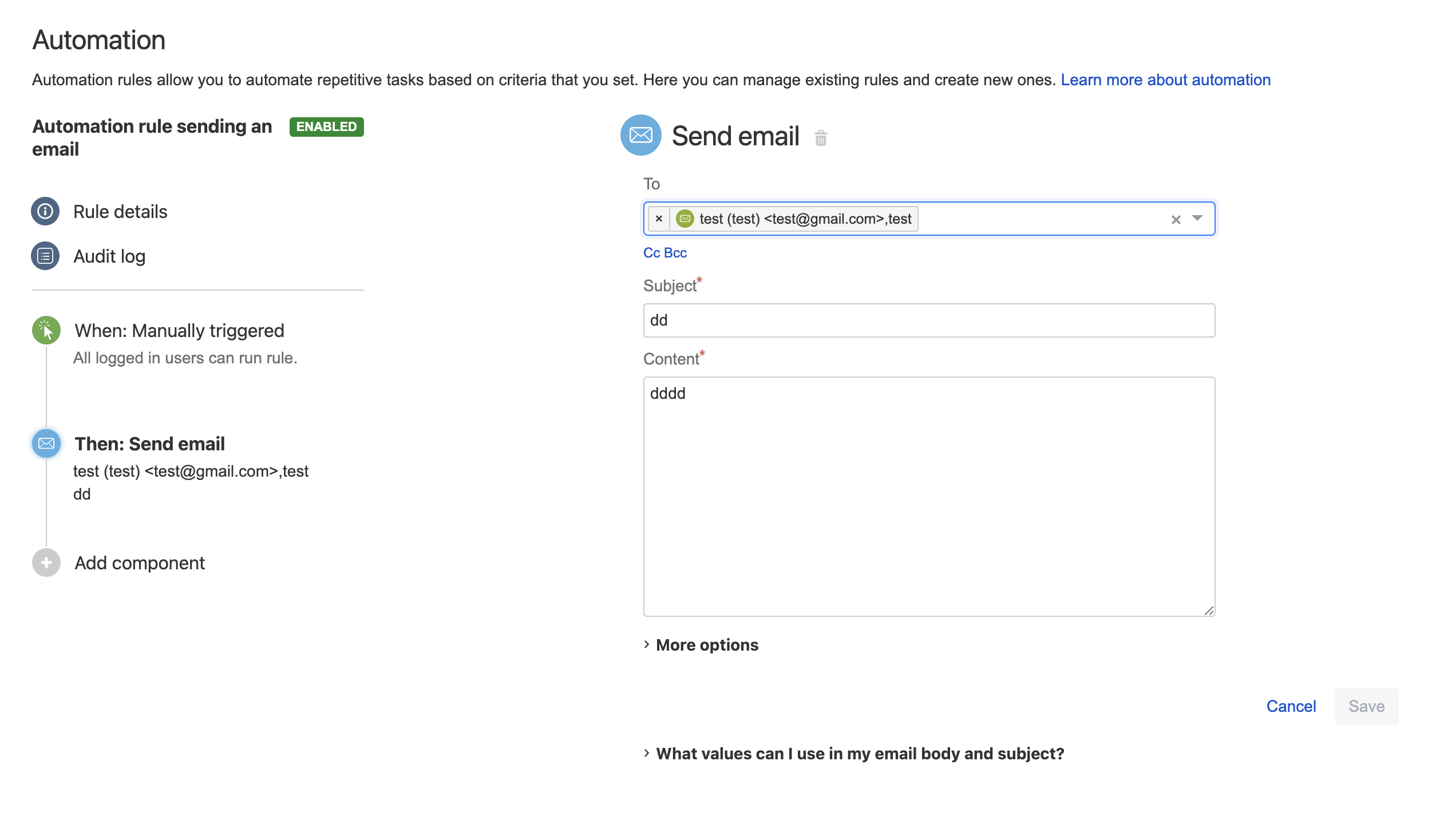
Task: Click the Add component plus icon
Action: tap(46, 562)
